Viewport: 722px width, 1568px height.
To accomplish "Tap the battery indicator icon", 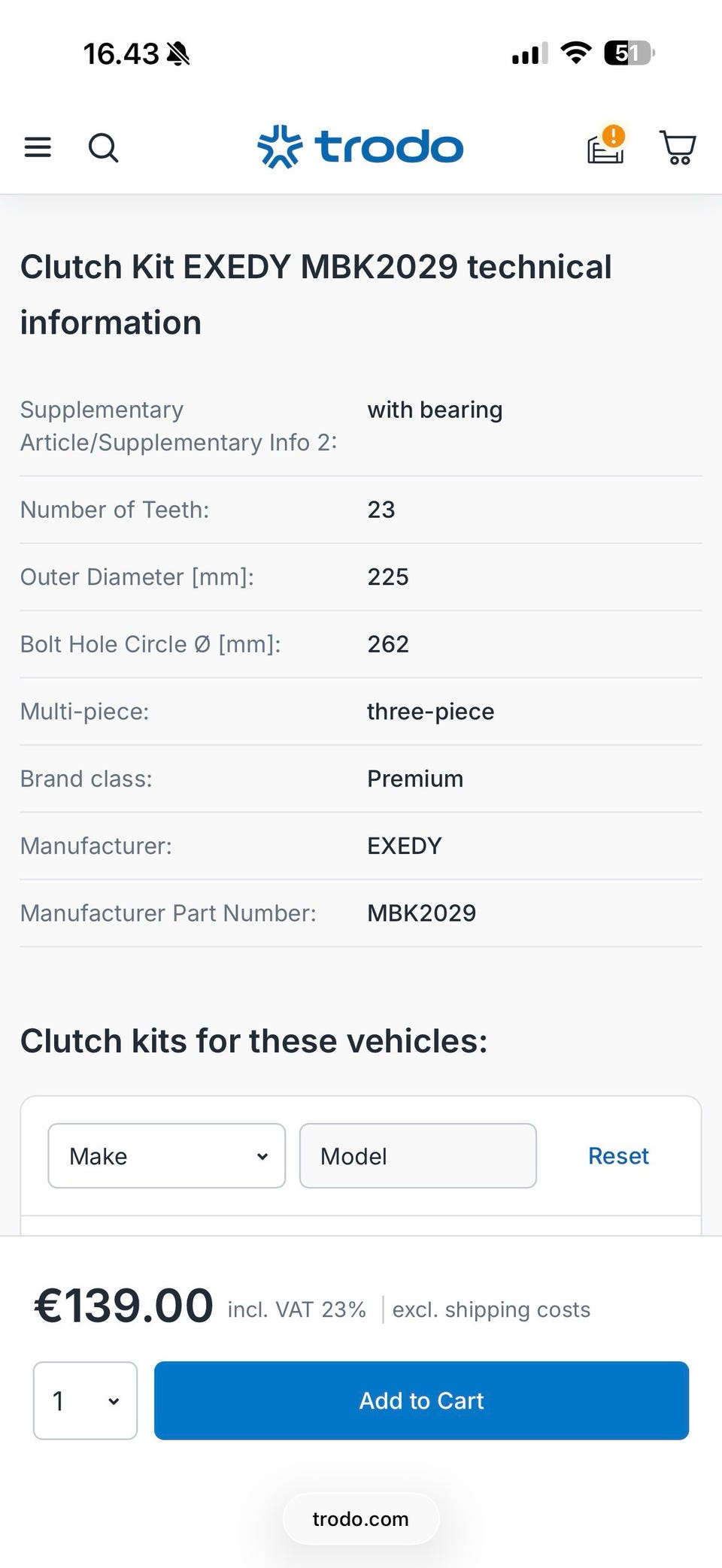I will coord(629,53).
